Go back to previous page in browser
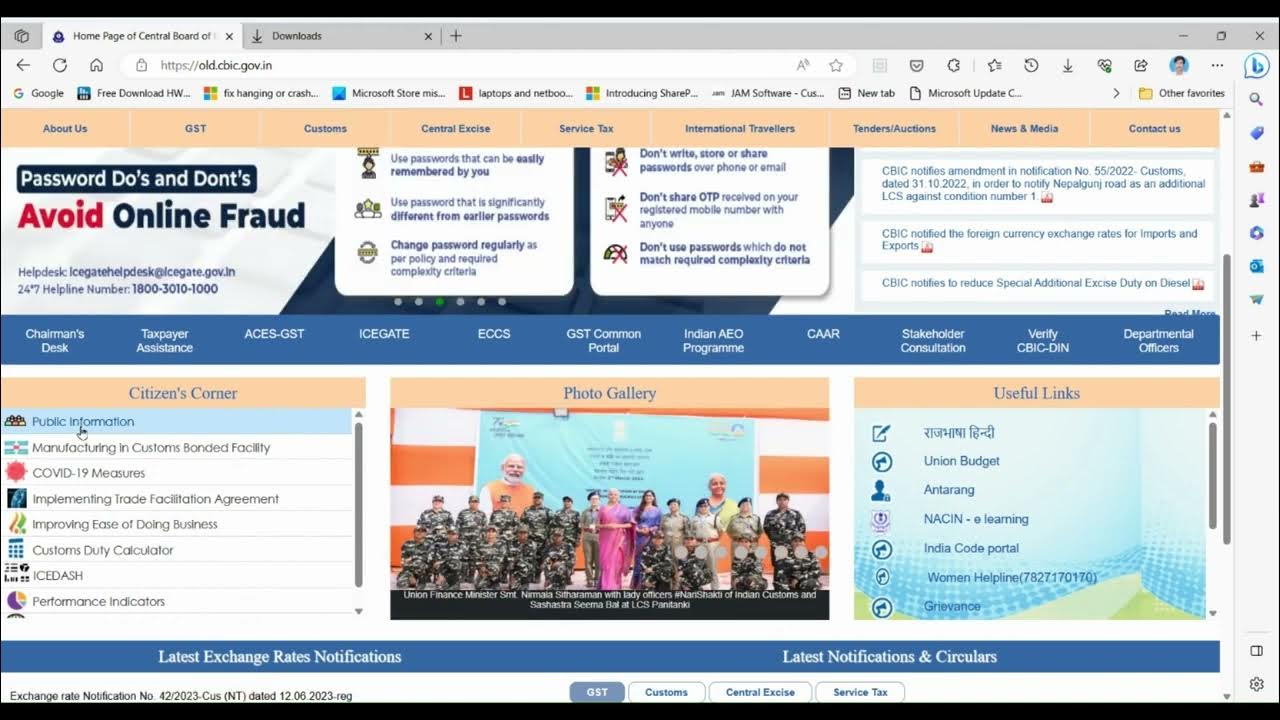The height and width of the screenshot is (720, 1280). click(x=23, y=65)
